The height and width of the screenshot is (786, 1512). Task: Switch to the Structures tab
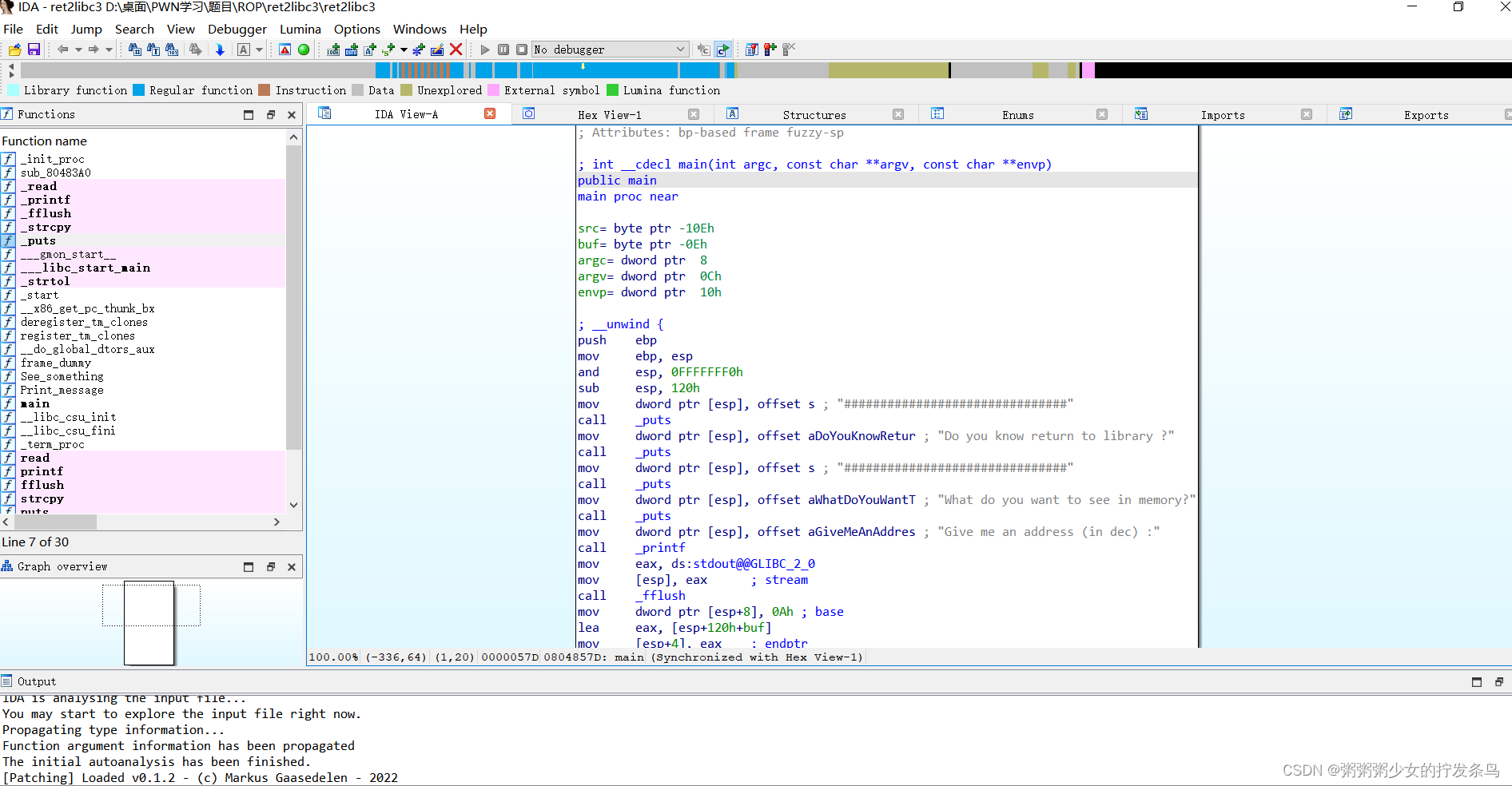point(814,115)
